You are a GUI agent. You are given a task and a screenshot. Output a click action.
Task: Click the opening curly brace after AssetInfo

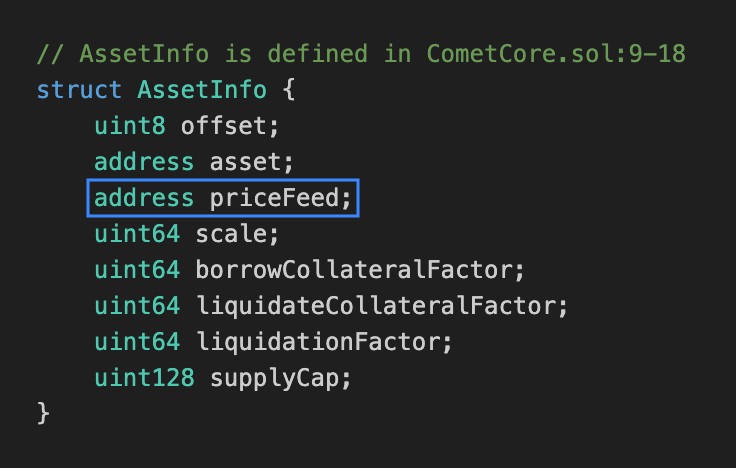[x=289, y=90]
